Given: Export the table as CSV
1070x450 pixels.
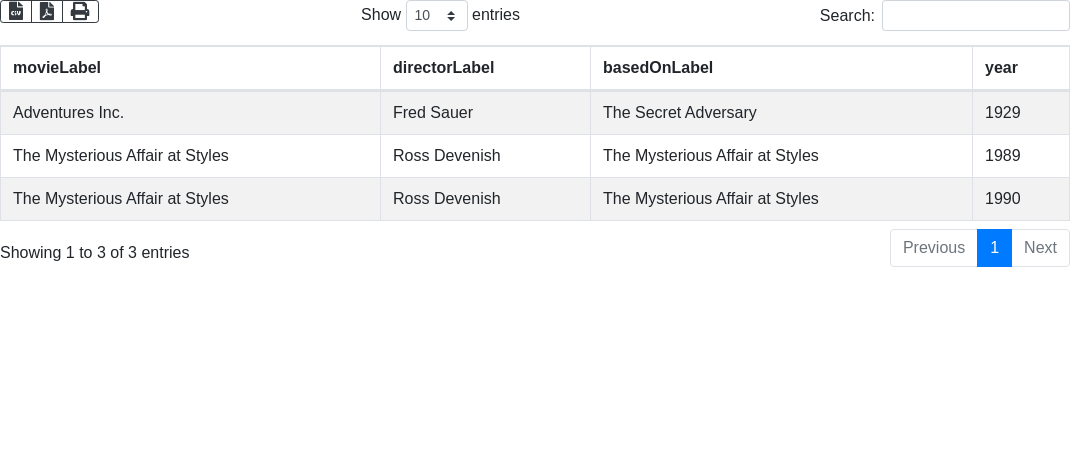Looking at the screenshot, I should [16, 11].
